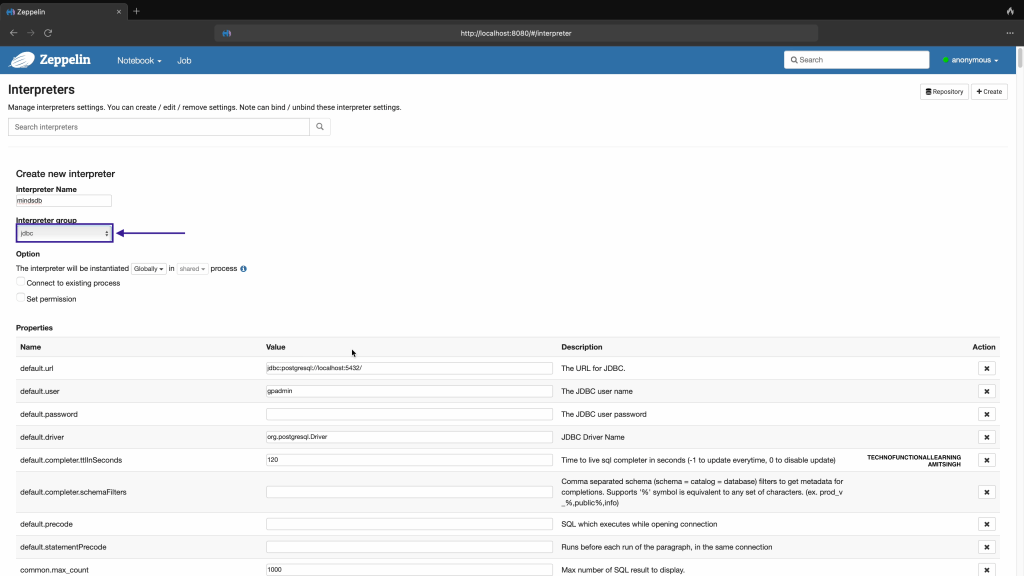The width and height of the screenshot is (1024, 576).
Task: Remove the default.password property row
Action: click(986, 414)
